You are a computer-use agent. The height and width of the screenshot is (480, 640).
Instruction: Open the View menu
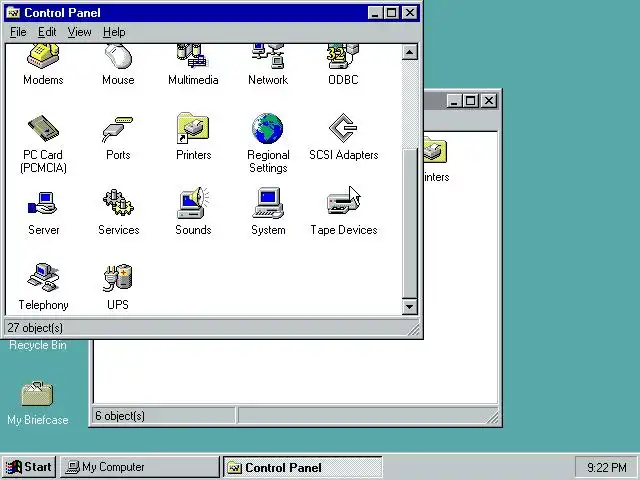click(79, 32)
